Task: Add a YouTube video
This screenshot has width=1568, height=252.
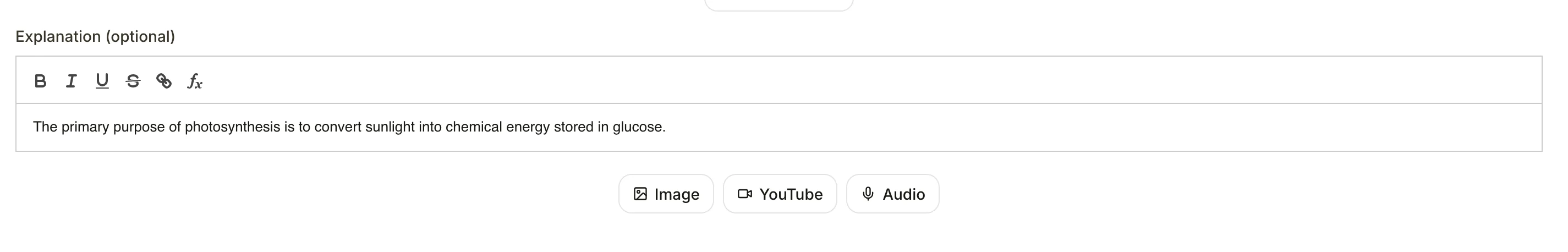Action: [780, 194]
